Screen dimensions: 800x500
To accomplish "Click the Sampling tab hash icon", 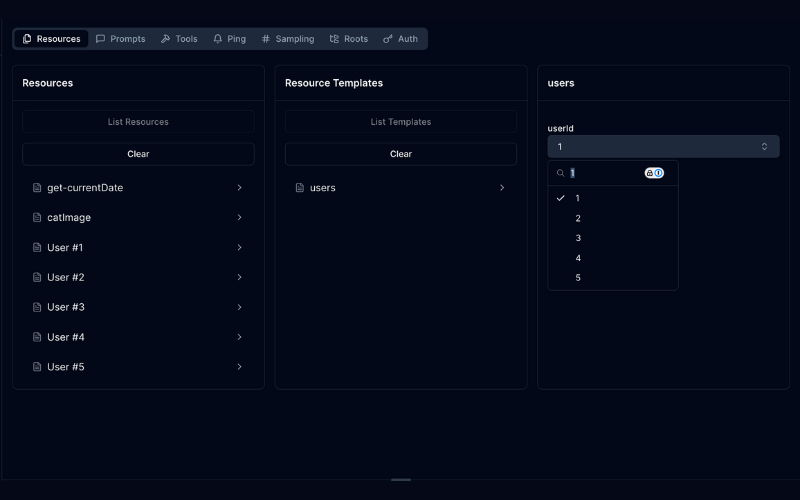I will click(x=266, y=39).
